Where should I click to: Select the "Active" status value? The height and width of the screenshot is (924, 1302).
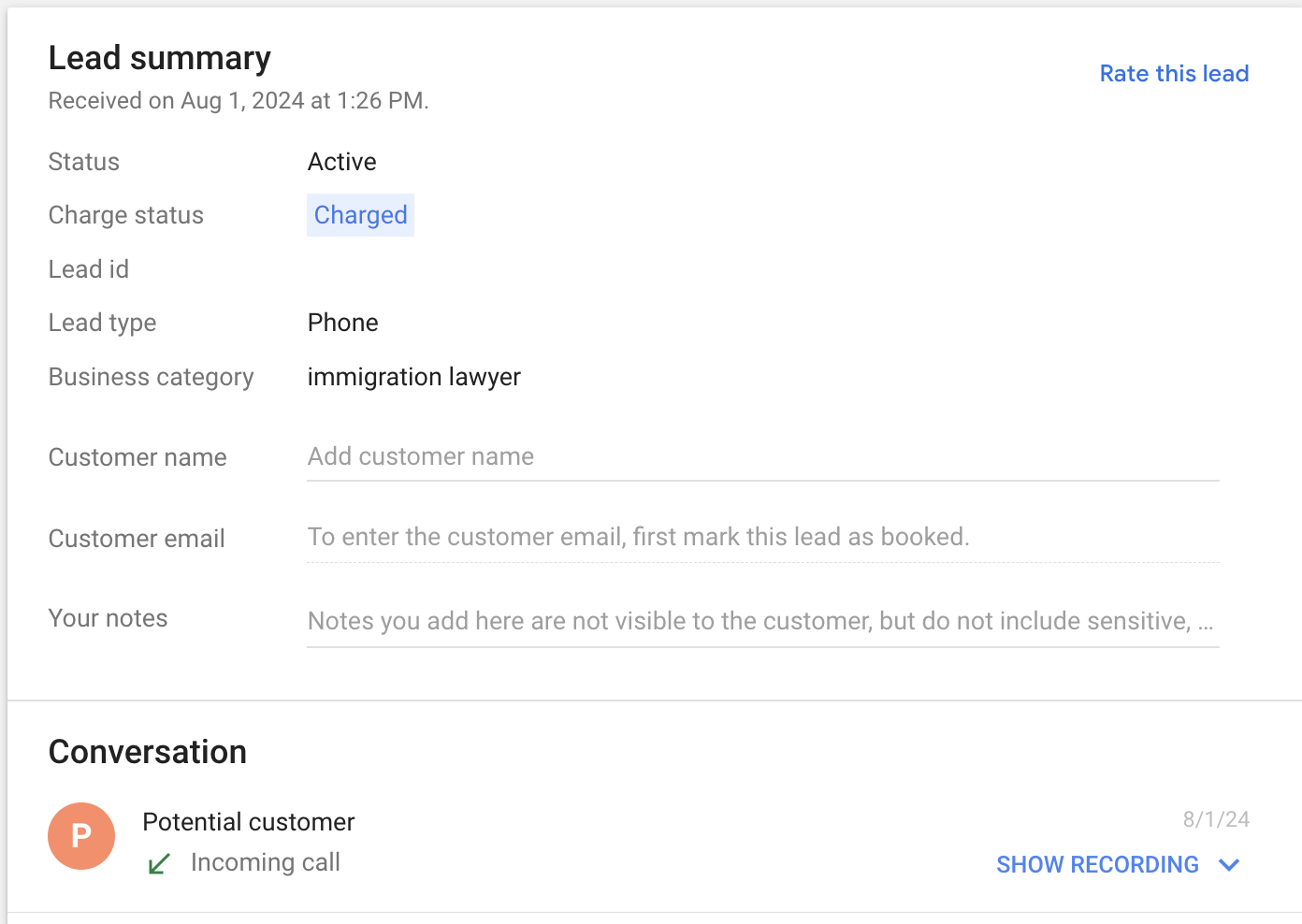click(x=341, y=161)
